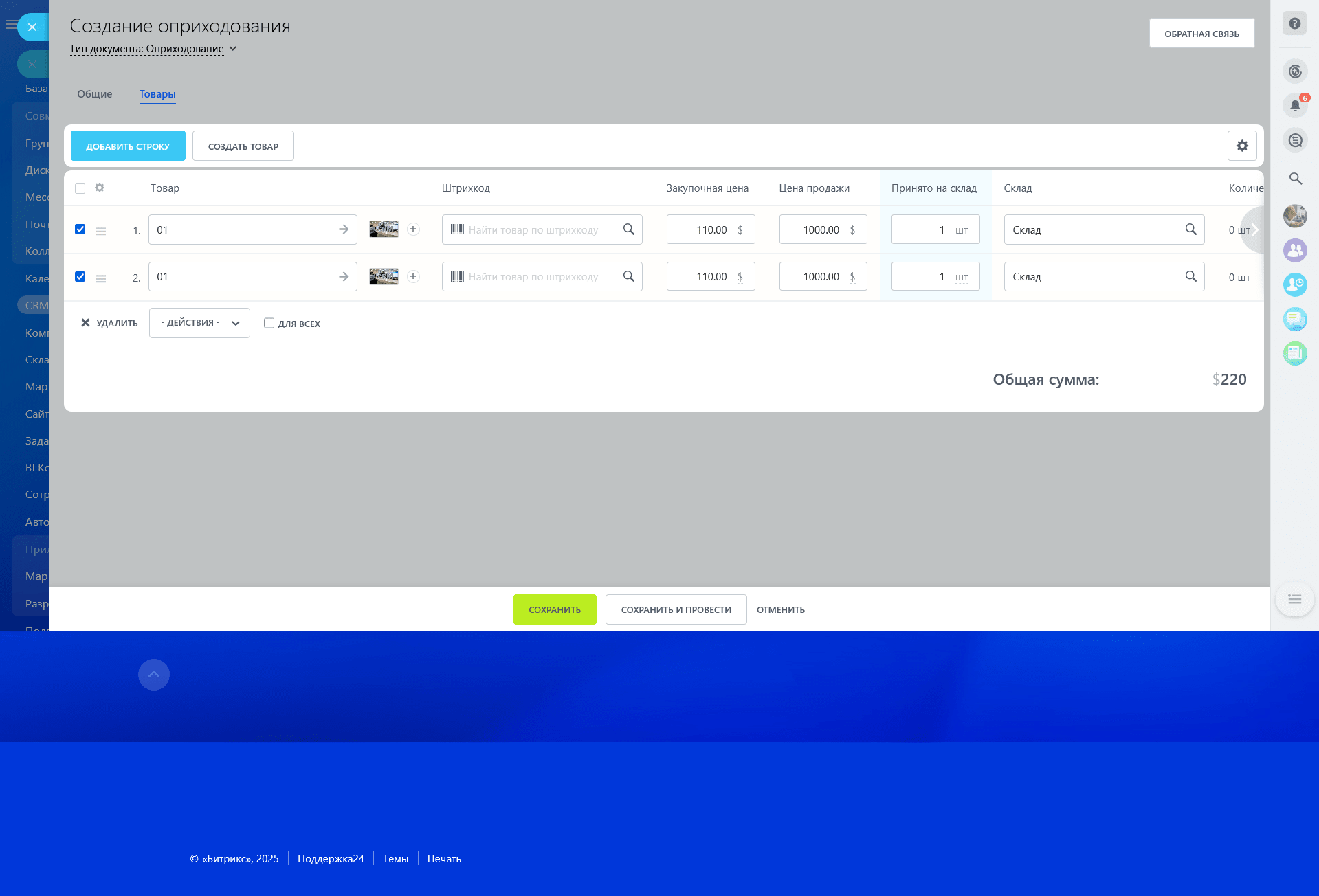Viewport: 1319px width, 896px height.
Task: Select the 'Товары' tab
Action: (x=157, y=94)
